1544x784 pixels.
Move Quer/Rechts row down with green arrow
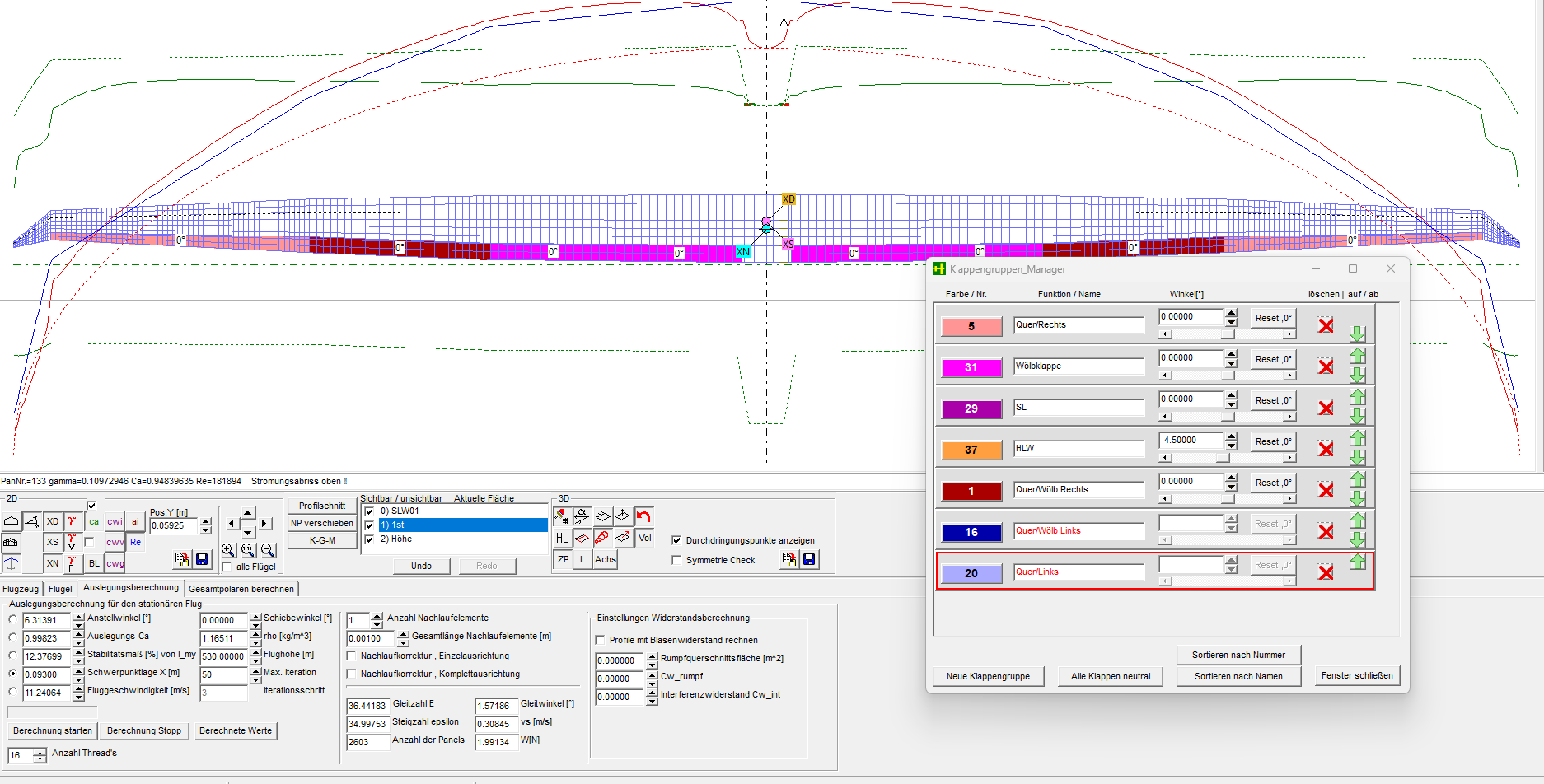pyautogui.click(x=1357, y=334)
